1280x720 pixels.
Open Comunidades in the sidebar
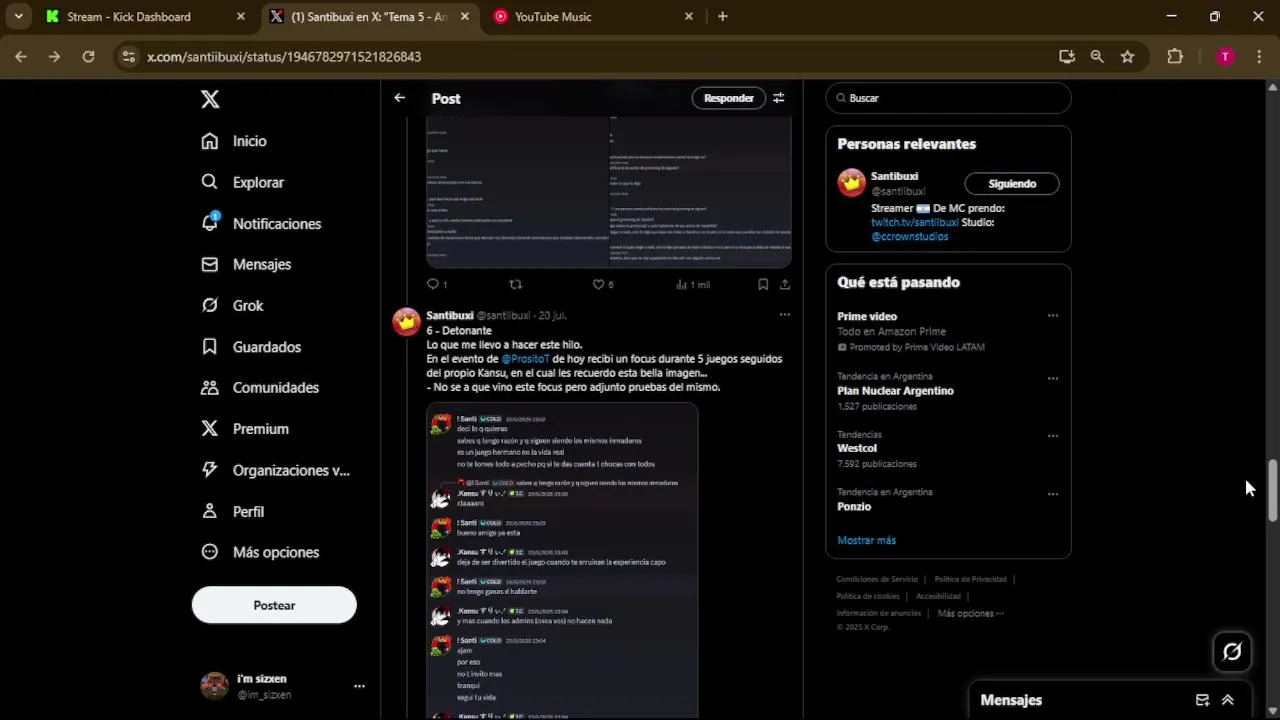point(260,387)
